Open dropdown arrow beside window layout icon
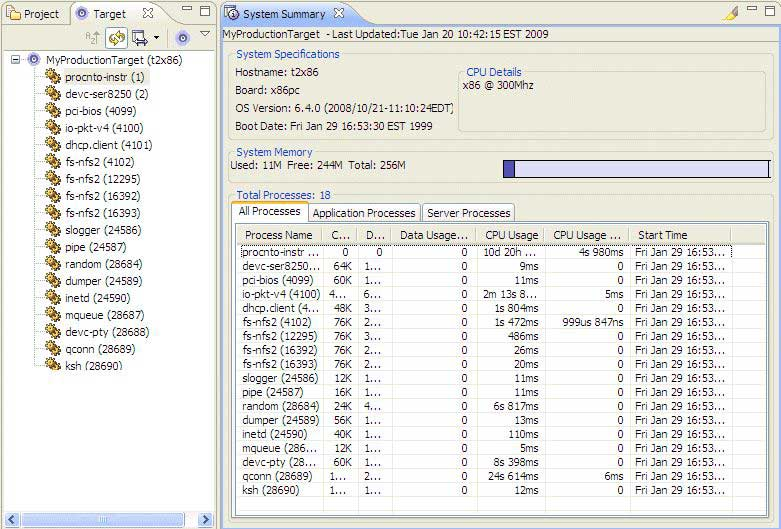 pyautogui.click(x=155, y=39)
